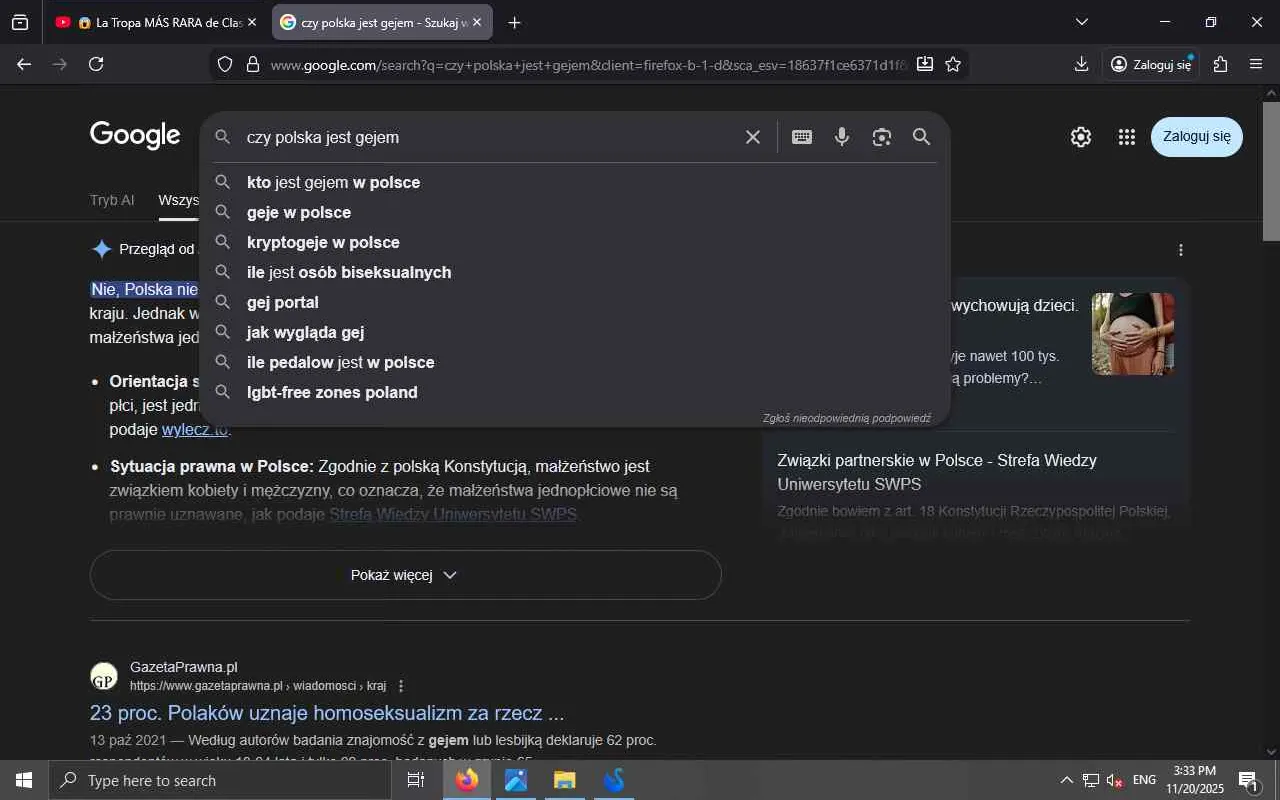Submit search with magnifier button
The image size is (1280, 800).
point(922,137)
